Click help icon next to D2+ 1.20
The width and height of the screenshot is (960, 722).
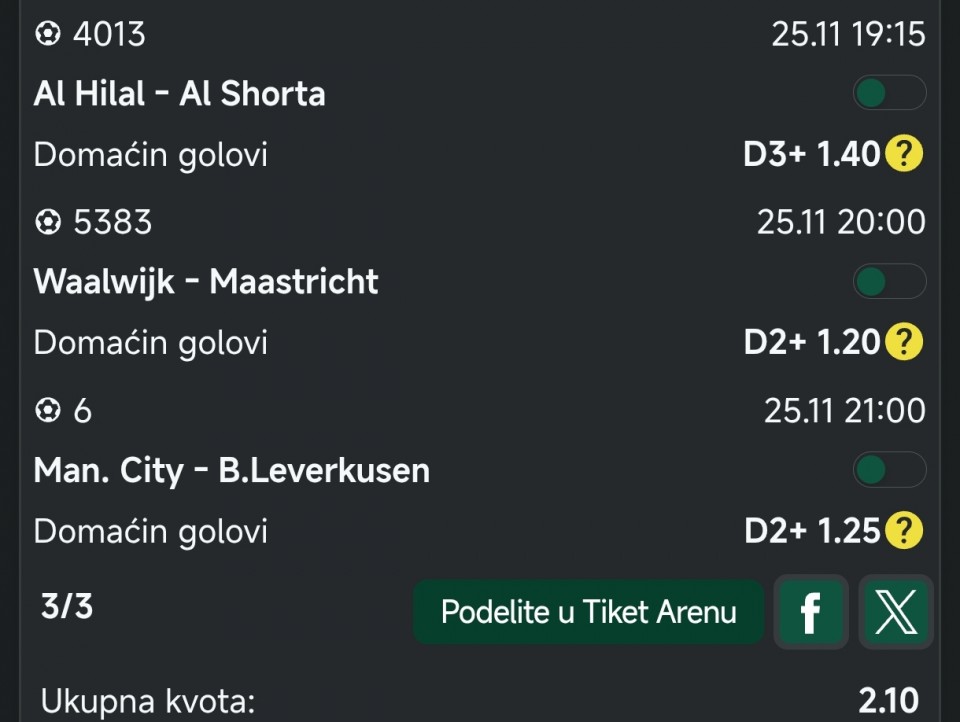pyautogui.click(x=904, y=342)
